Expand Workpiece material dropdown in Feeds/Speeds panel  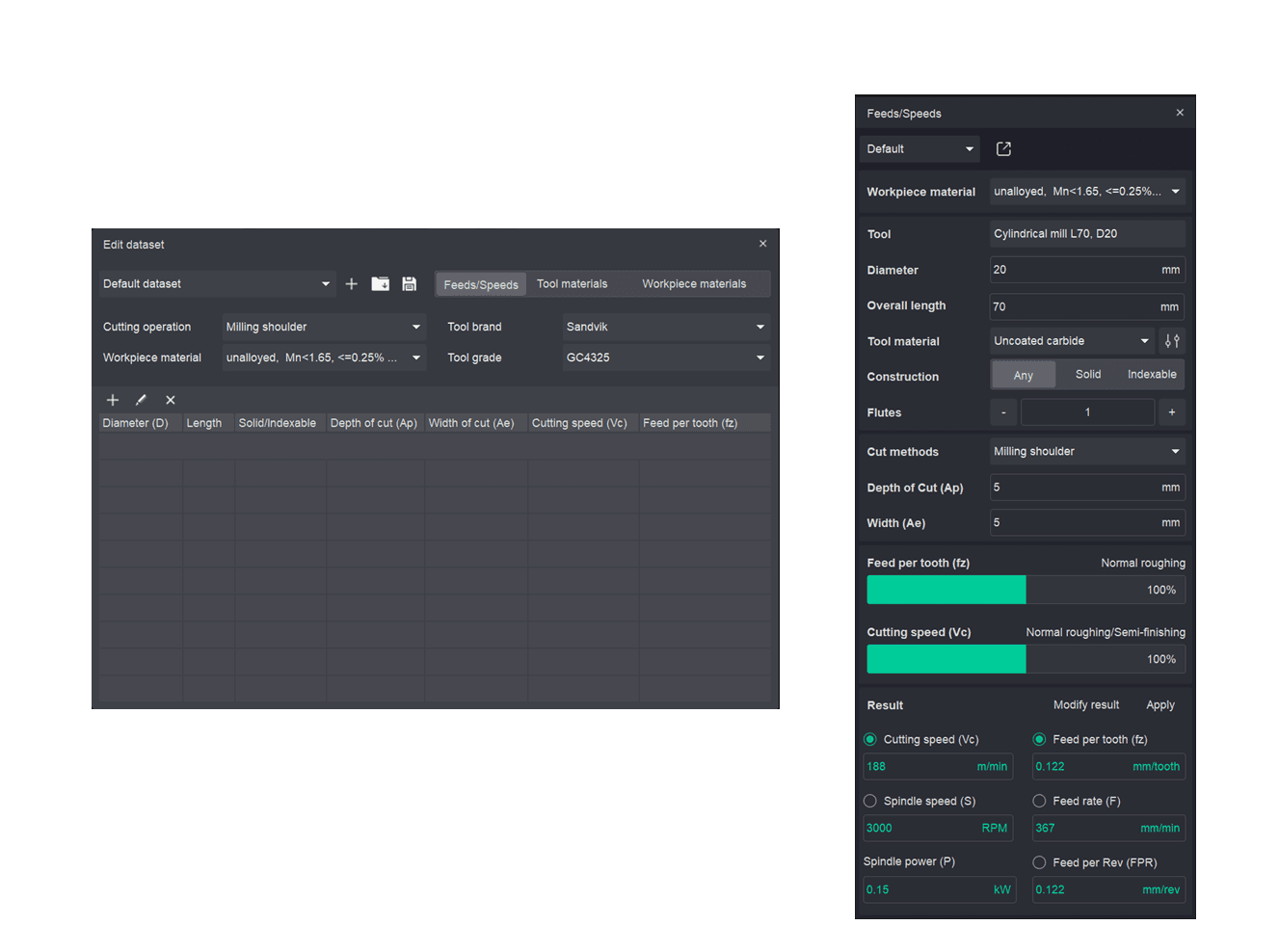coord(1087,192)
